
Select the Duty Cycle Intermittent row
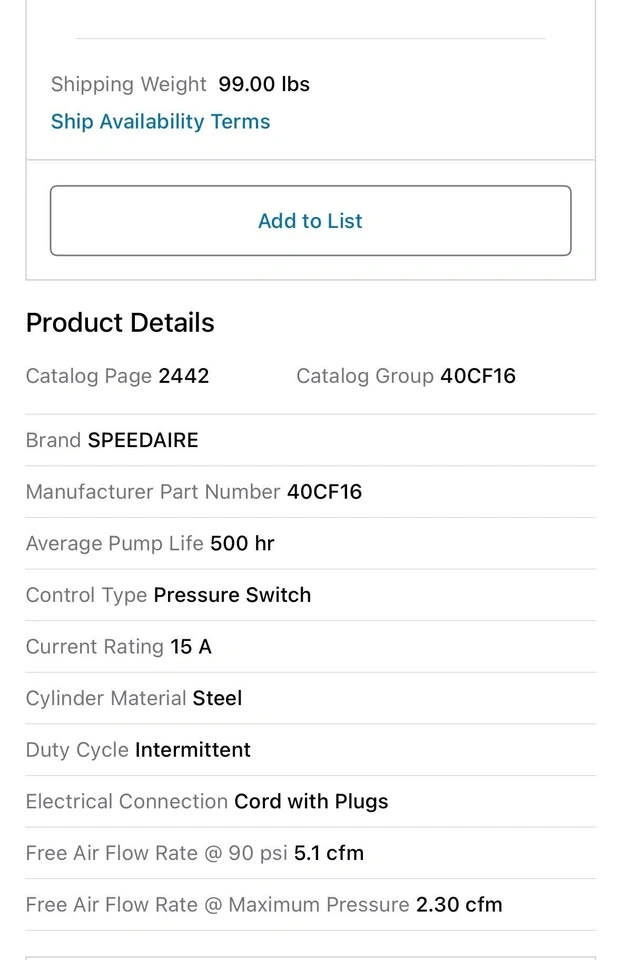click(x=310, y=749)
